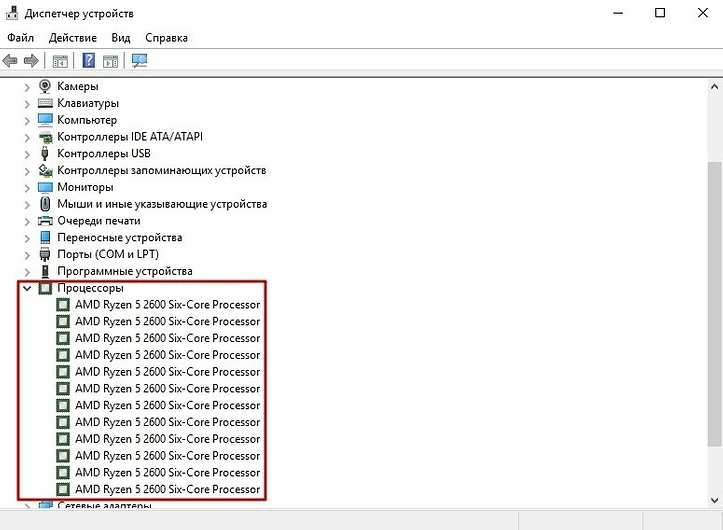Screen dimensions: 723x530
Task: Click the vertical scrollbar down arrow
Action: point(713,501)
